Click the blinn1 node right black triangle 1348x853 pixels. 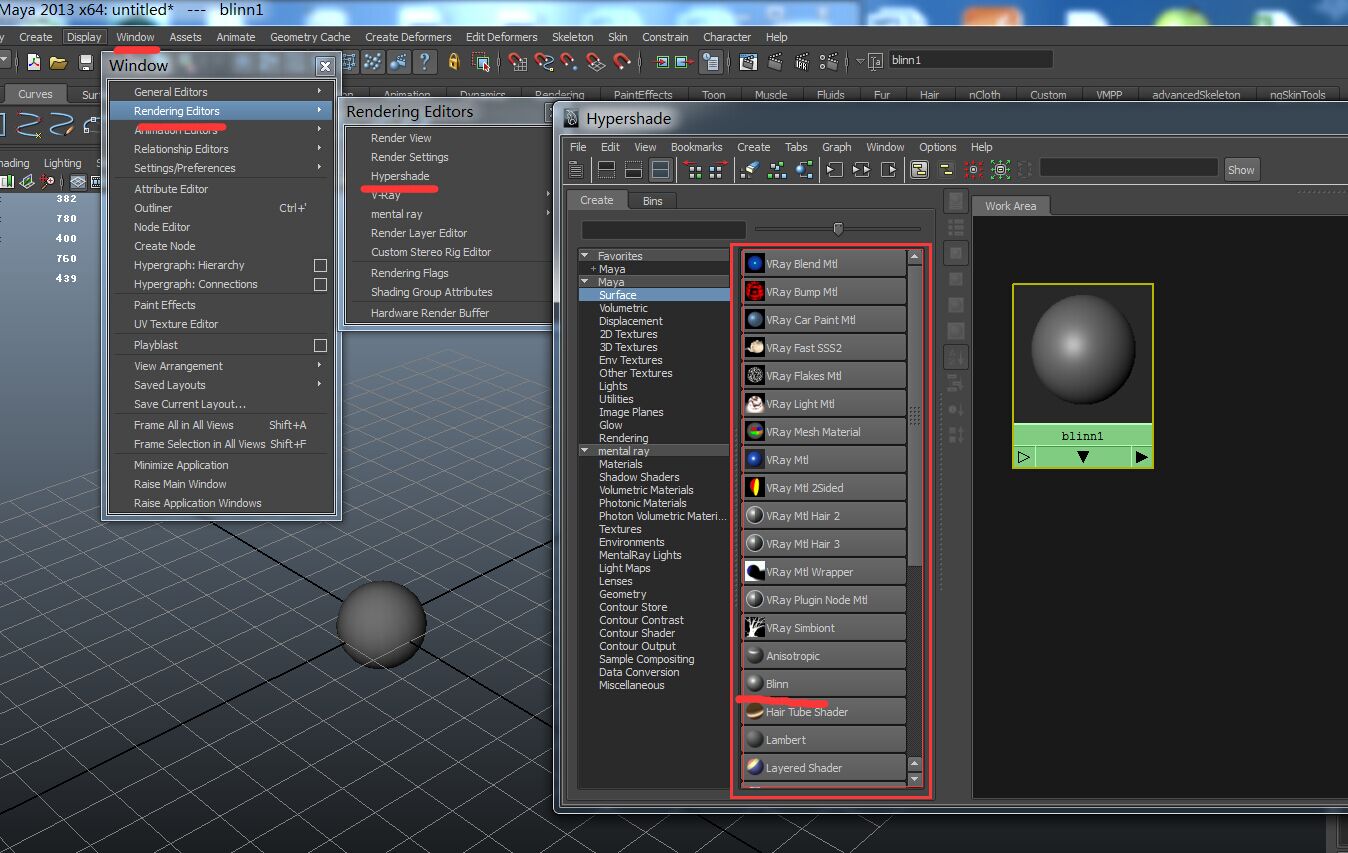(x=1141, y=457)
